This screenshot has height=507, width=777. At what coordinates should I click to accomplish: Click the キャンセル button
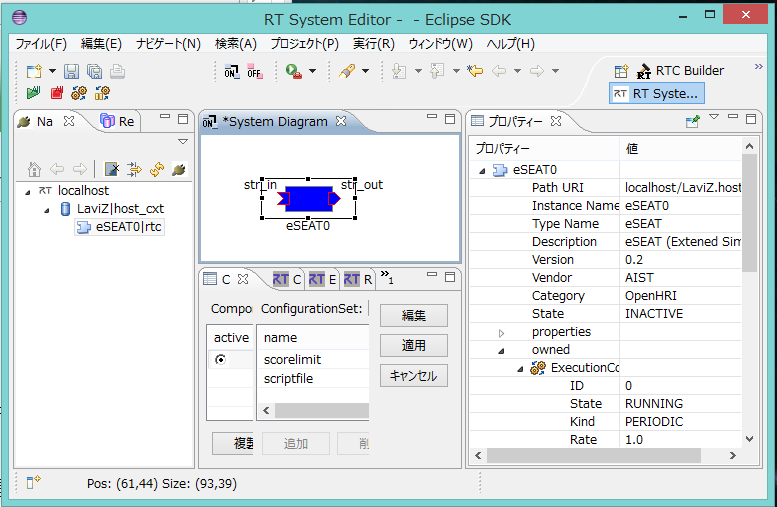click(414, 376)
